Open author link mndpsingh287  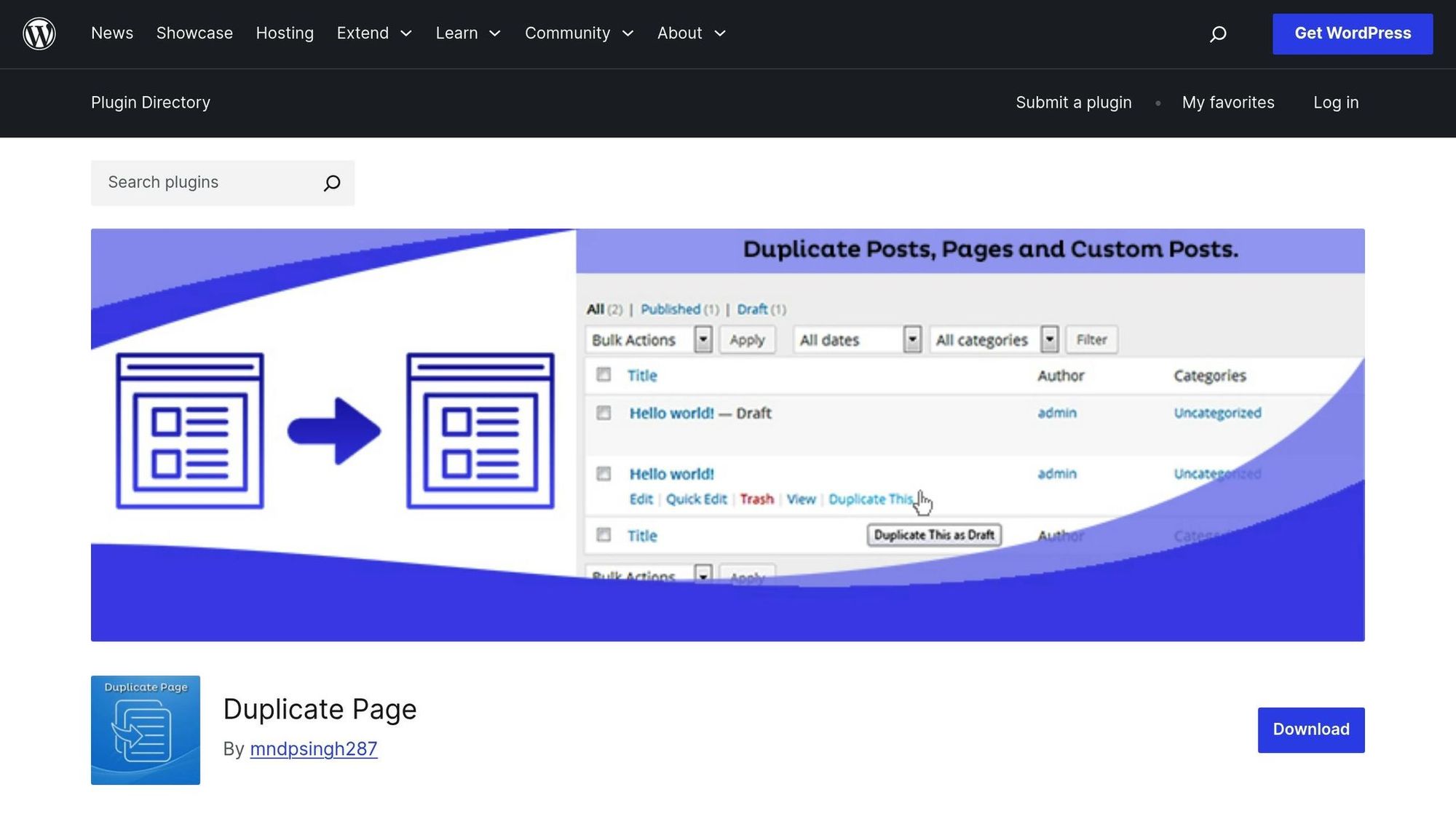click(313, 748)
